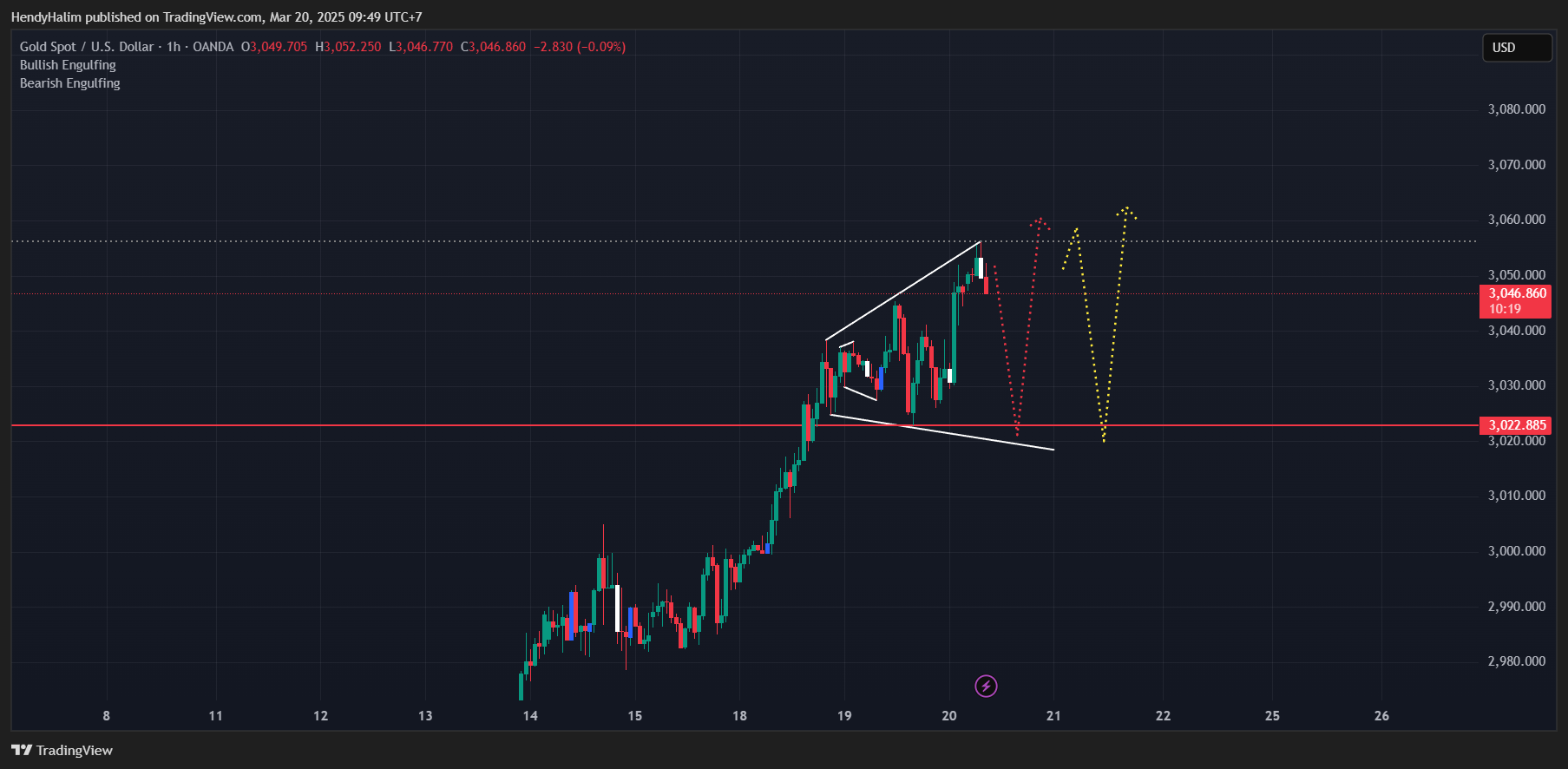
Task: Click the high value H3,052.250
Action: [348, 47]
